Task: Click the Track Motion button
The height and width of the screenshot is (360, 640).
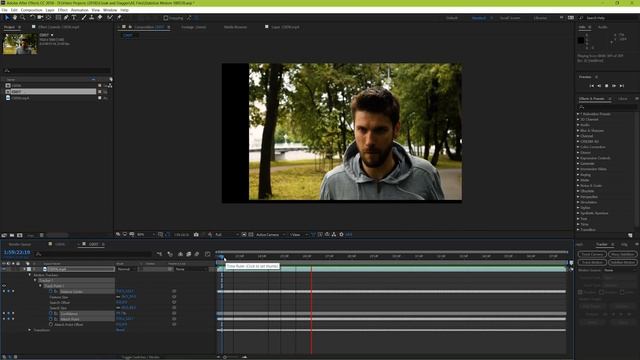Action: click(592, 262)
